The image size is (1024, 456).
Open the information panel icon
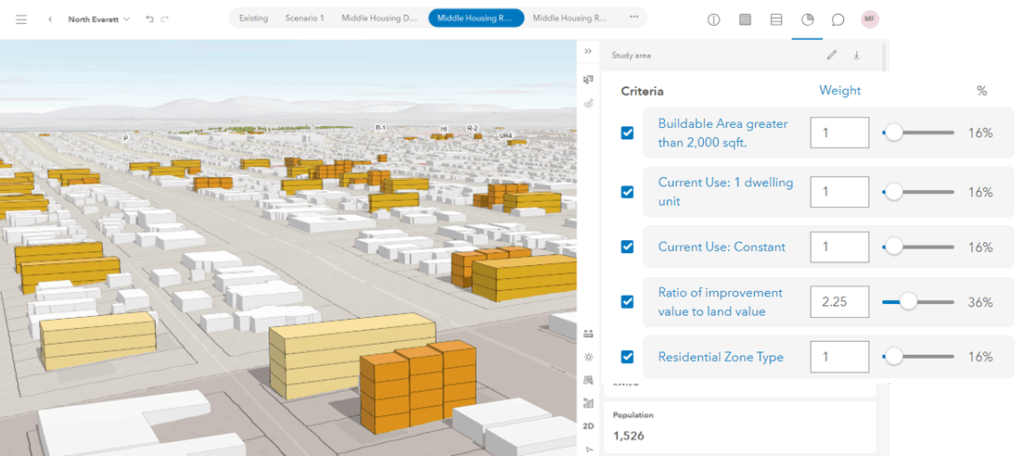tap(714, 19)
